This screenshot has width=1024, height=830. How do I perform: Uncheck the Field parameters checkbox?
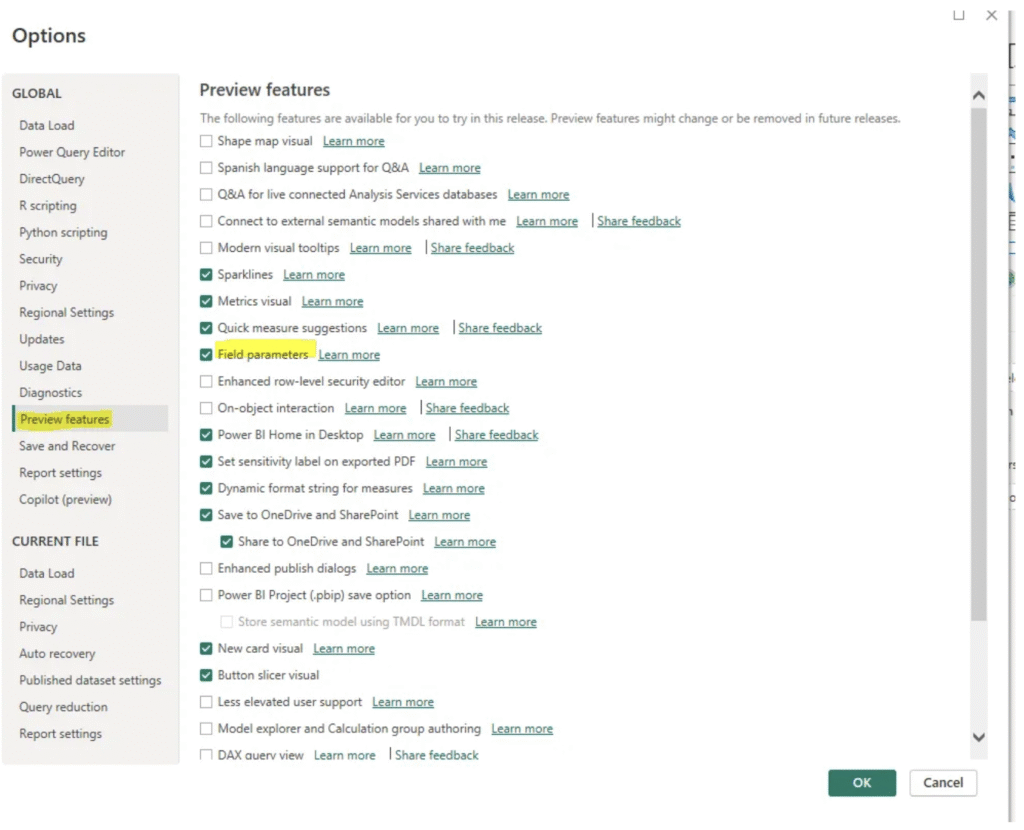206,355
